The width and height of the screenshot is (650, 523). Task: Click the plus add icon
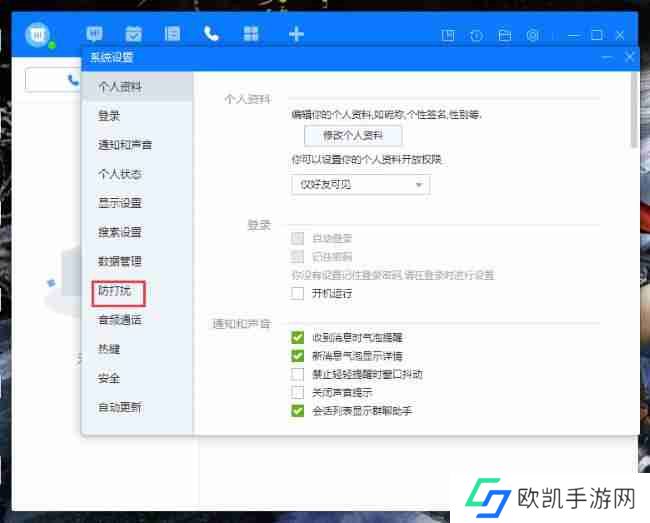296,34
